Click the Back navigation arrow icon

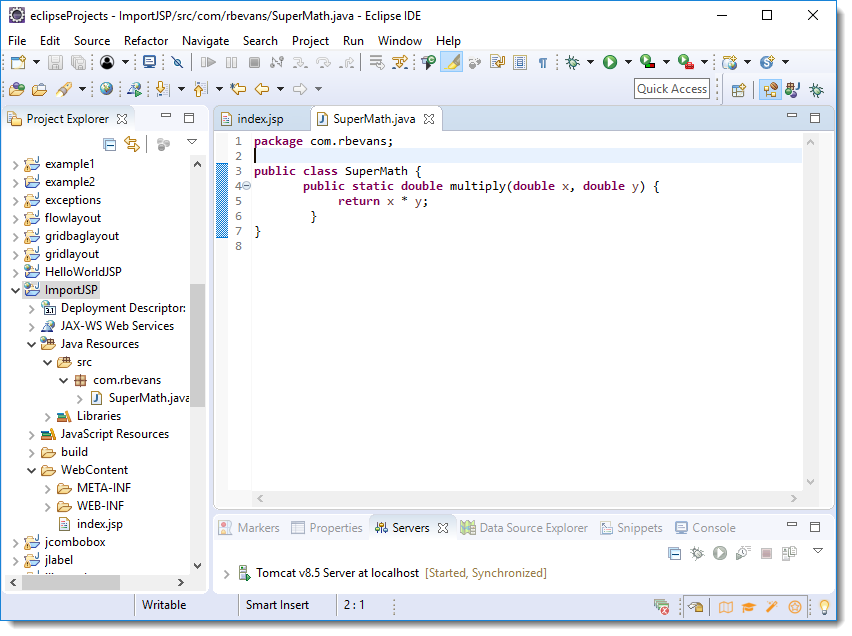click(262, 89)
